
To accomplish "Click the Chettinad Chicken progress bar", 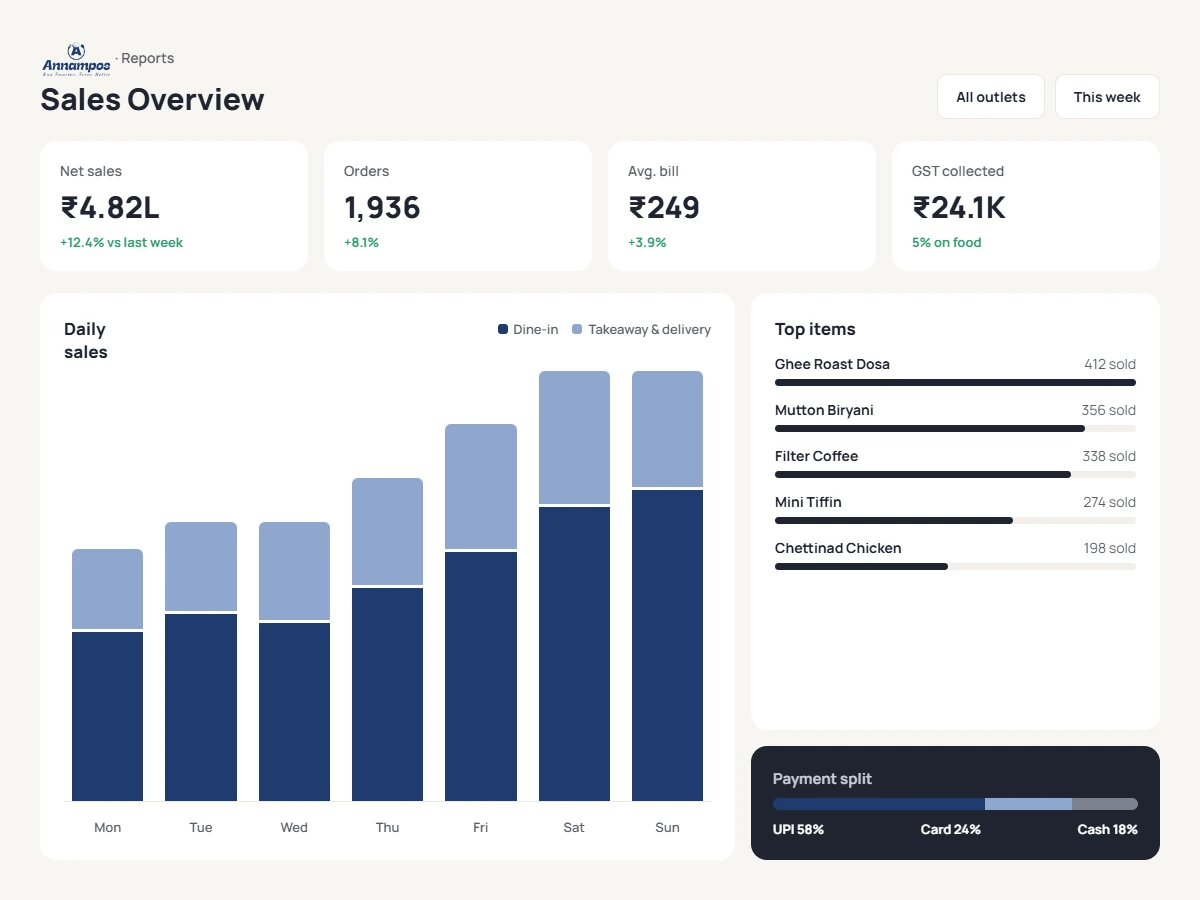I will tap(955, 566).
